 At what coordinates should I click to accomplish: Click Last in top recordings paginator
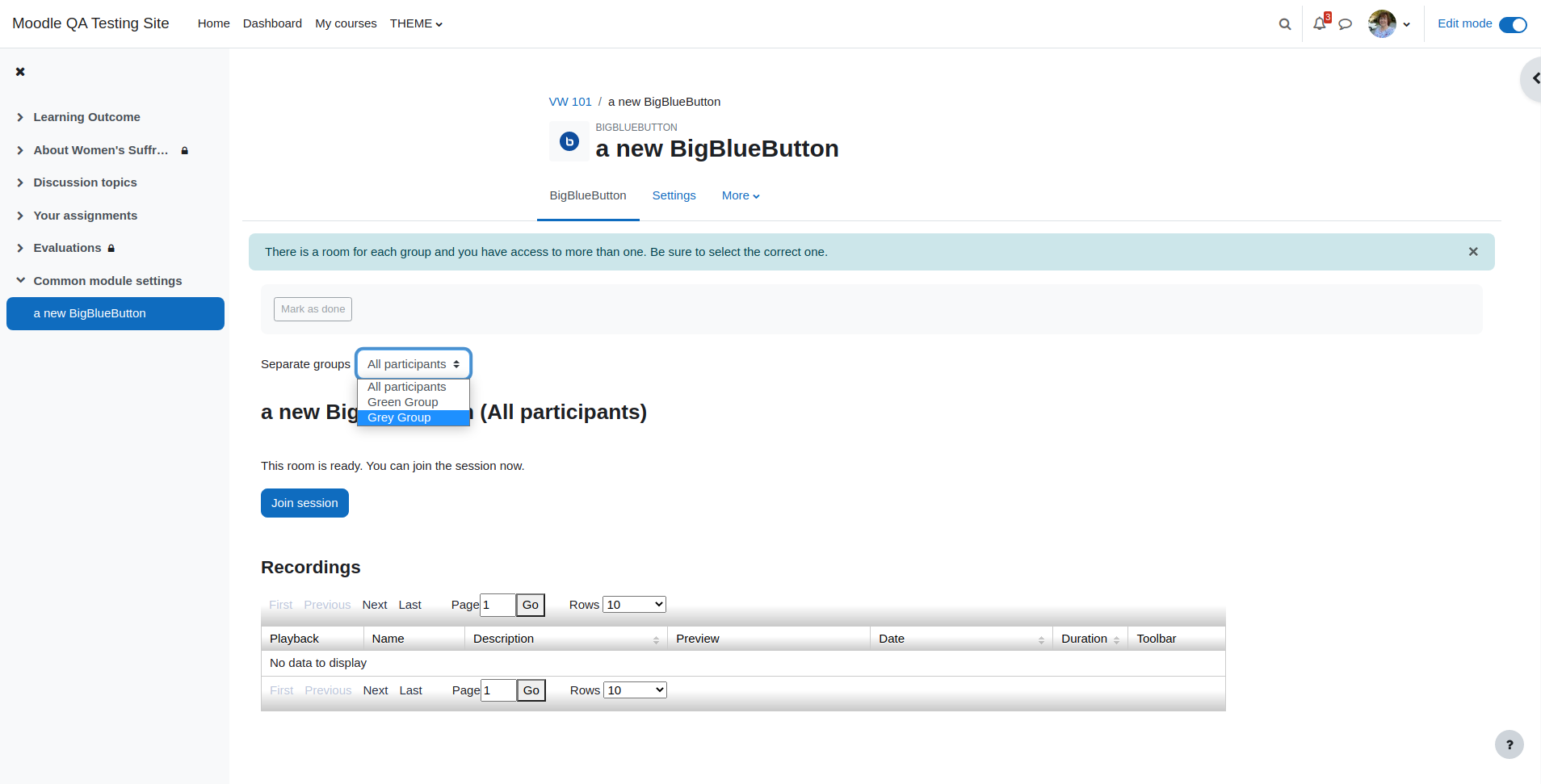[x=409, y=605]
